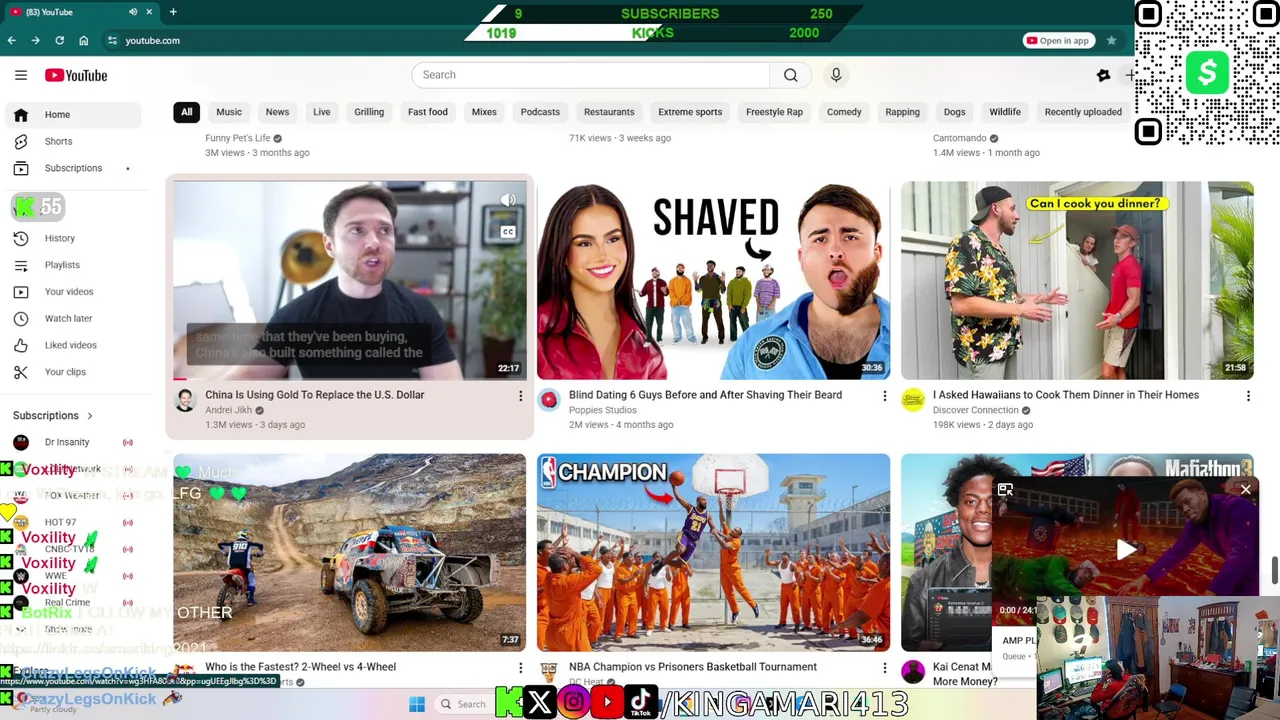Select the Podcasts filter chip

point(540,112)
